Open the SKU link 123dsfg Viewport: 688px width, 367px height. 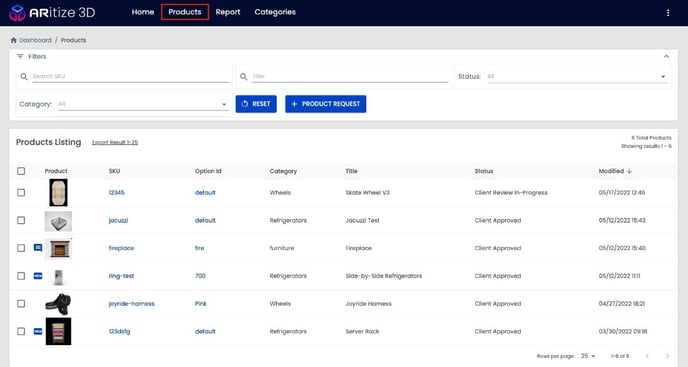point(119,331)
